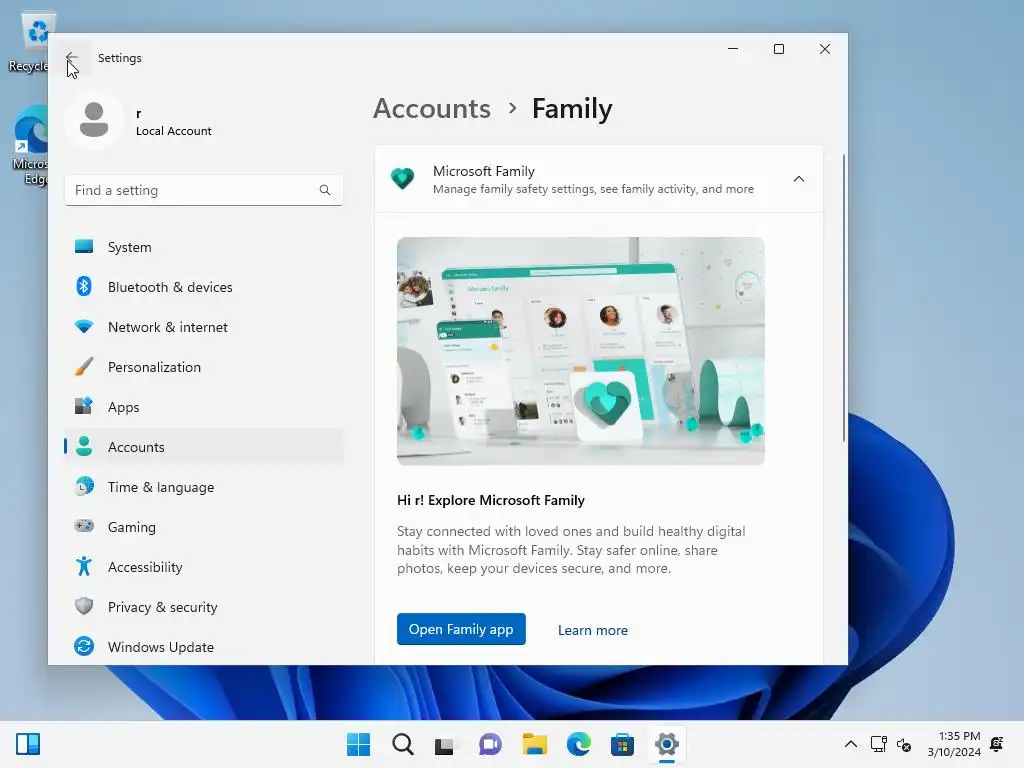Follow the Learn more link

[592, 630]
